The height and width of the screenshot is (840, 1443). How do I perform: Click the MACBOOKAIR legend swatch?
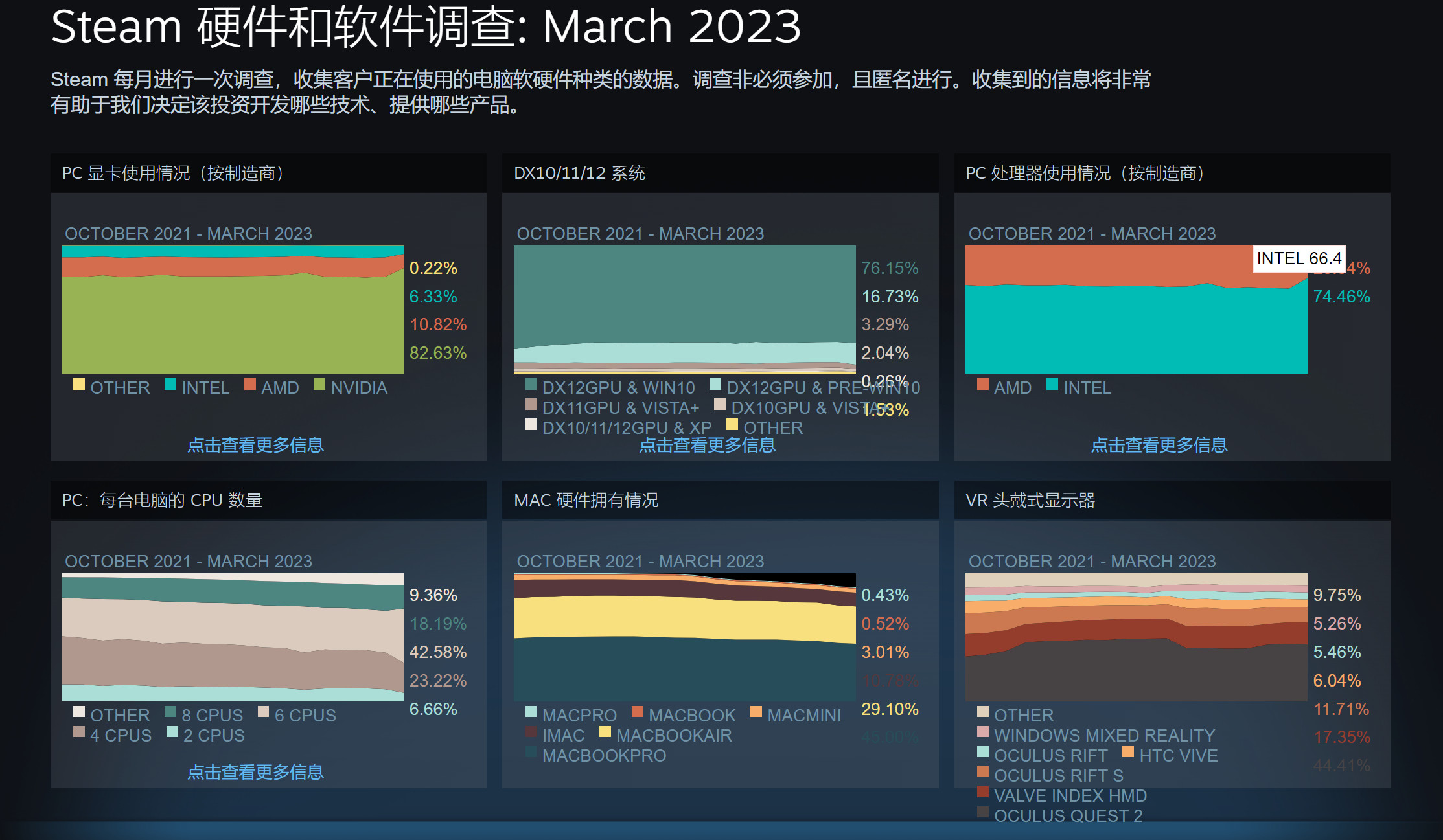[605, 731]
